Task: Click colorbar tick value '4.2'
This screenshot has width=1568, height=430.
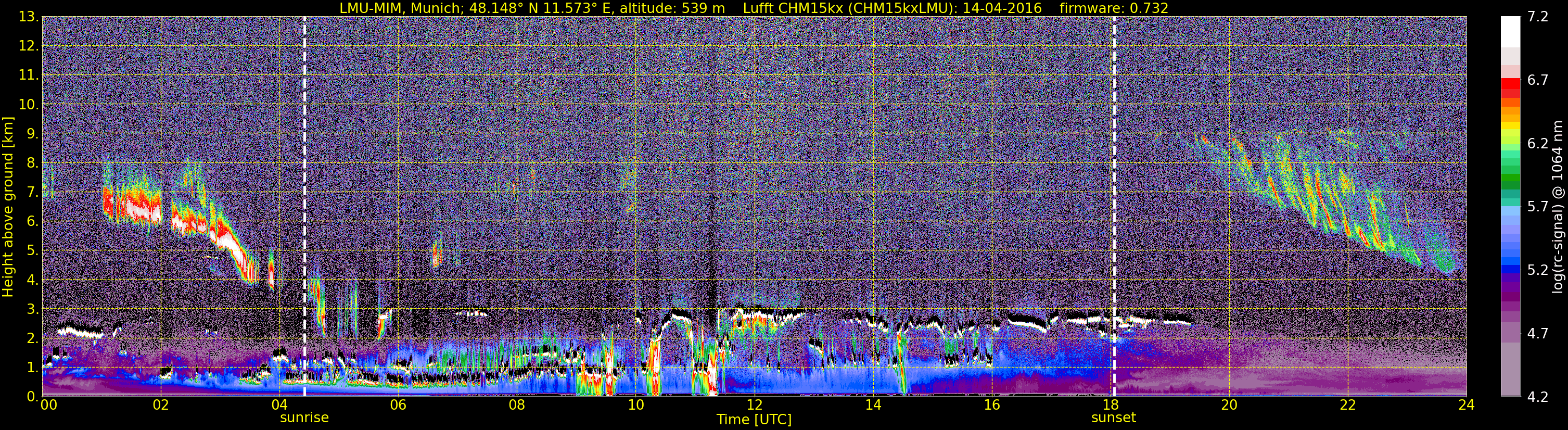Action: click(x=1538, y=397)
